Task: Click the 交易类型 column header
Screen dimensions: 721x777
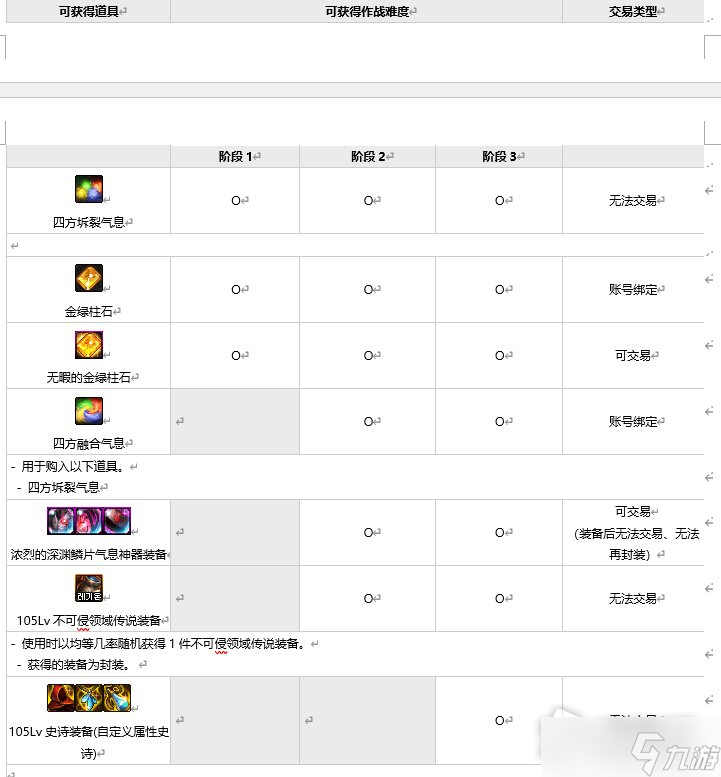Action: tap(633, 11)
